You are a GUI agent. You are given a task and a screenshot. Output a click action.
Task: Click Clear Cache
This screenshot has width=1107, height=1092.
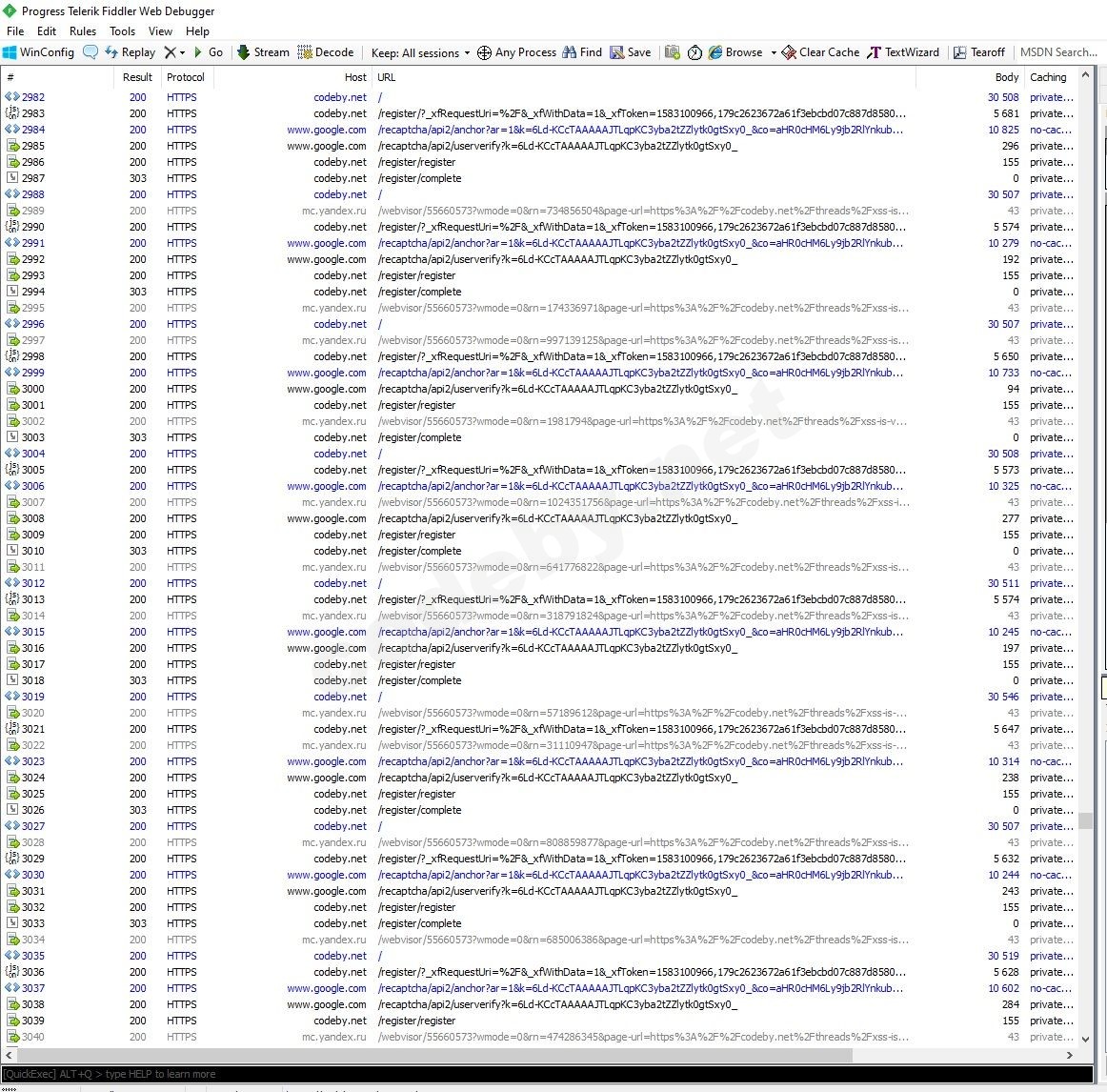(820, 52)
